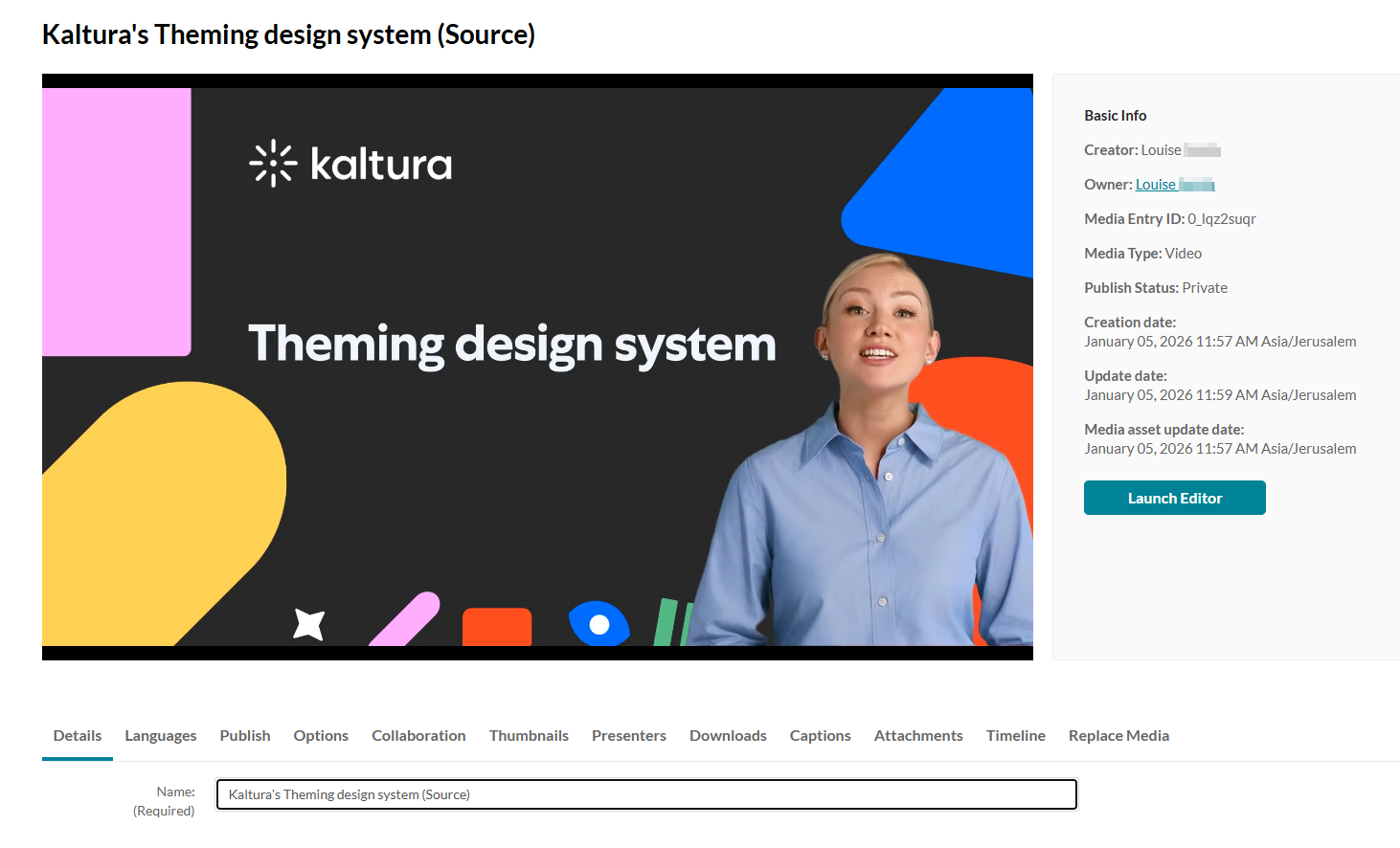Select the Collaboration tab
Screen dimensions: 1400x848
418,735
